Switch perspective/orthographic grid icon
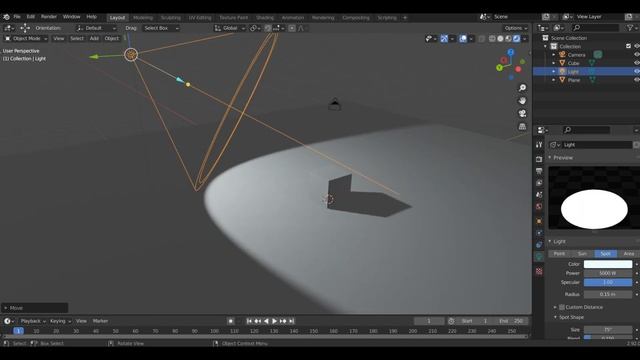 (x=522, y=127)
